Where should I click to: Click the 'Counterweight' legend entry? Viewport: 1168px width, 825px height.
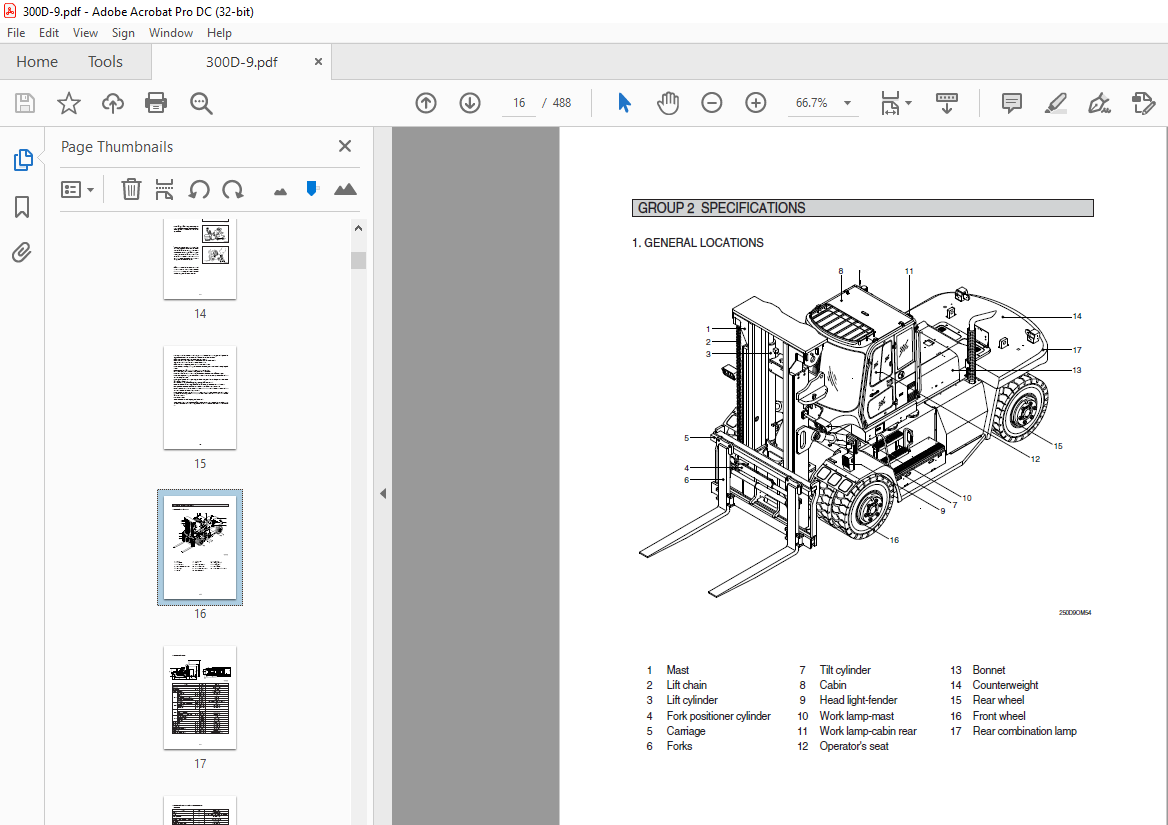1005,685
